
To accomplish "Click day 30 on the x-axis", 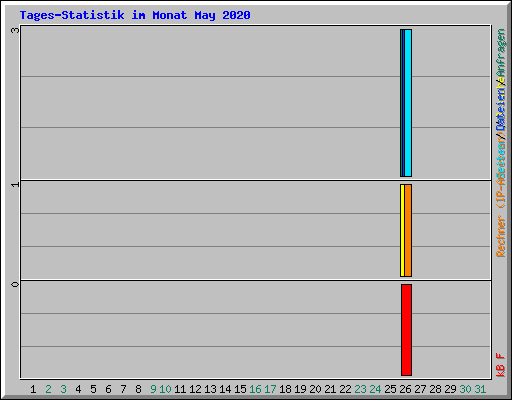I will tap(465, 389).
